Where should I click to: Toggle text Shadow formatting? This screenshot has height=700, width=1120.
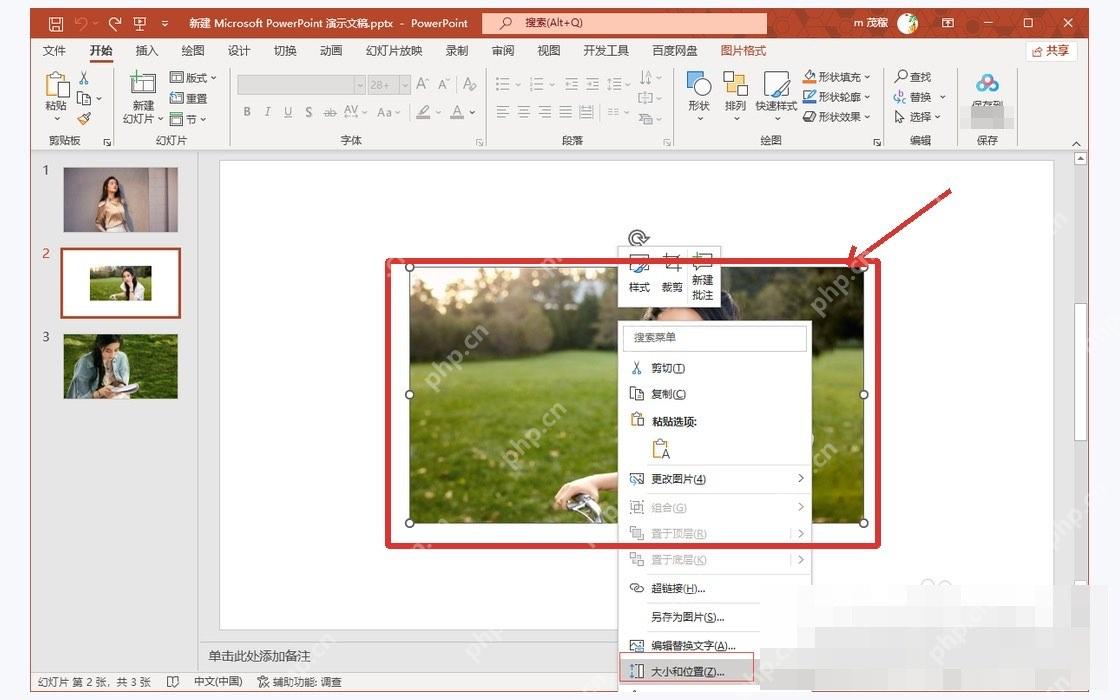click(309, 111)
